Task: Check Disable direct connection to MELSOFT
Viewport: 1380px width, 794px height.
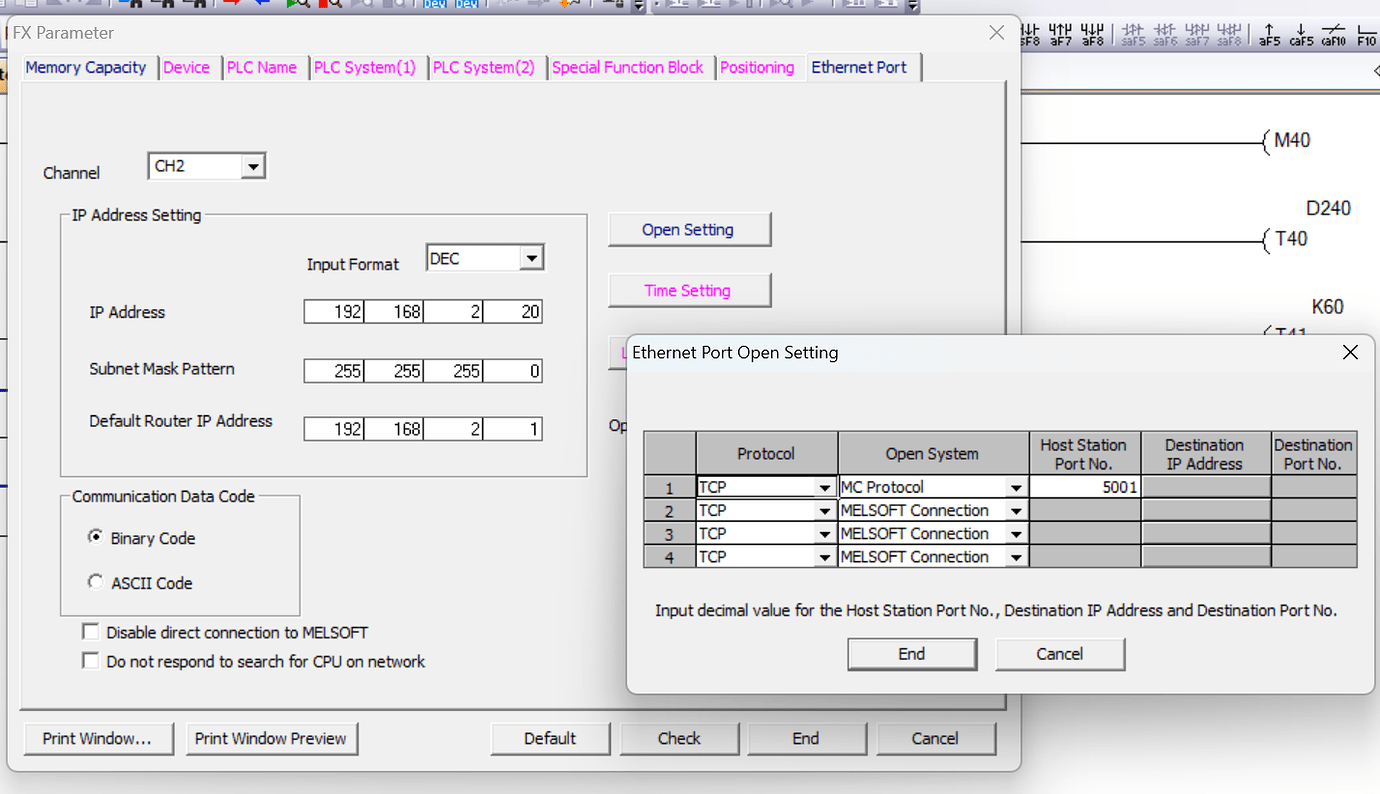Action: [91, 631]
